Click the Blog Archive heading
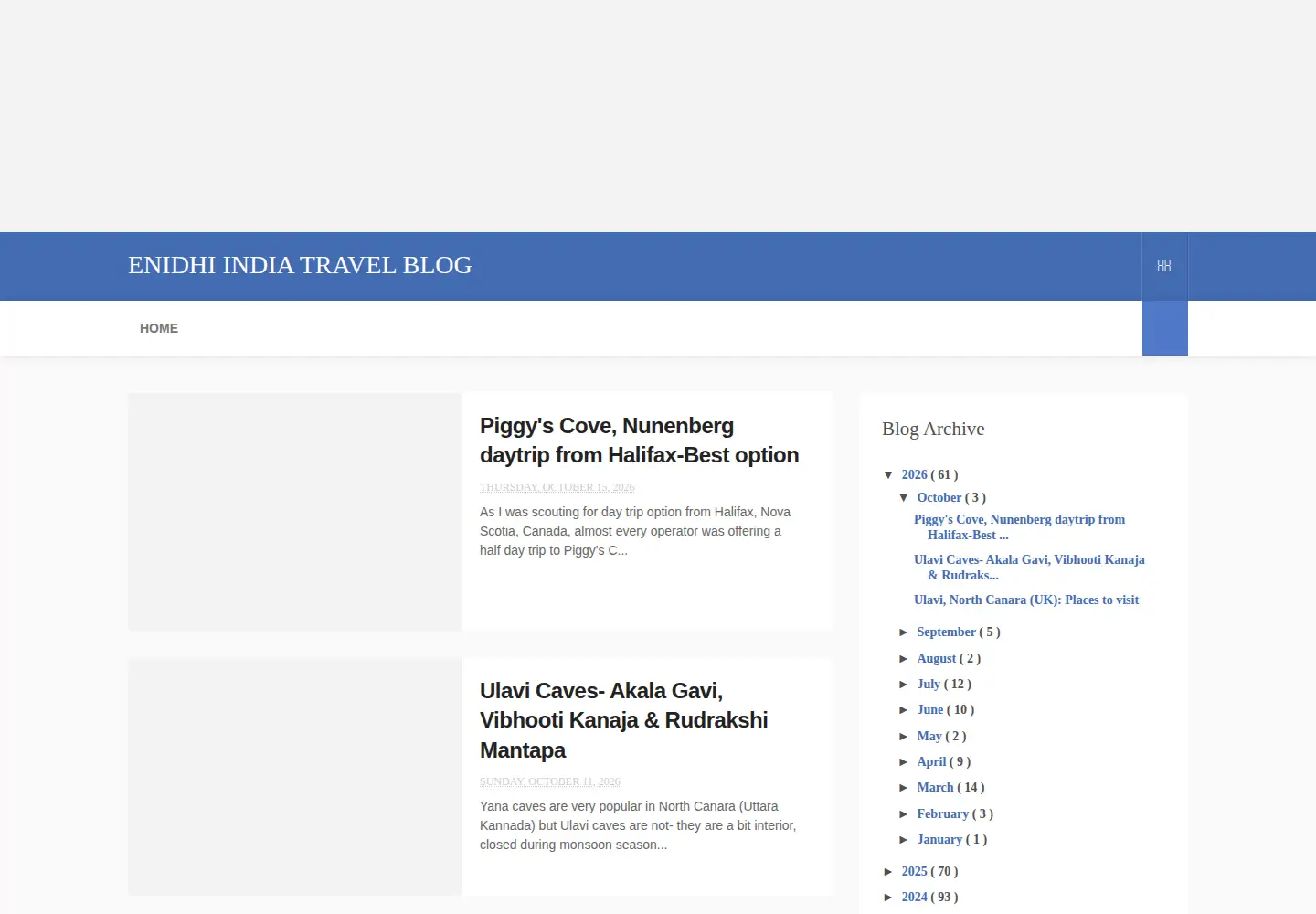1316x914 pixels. [x=933, y=429]
